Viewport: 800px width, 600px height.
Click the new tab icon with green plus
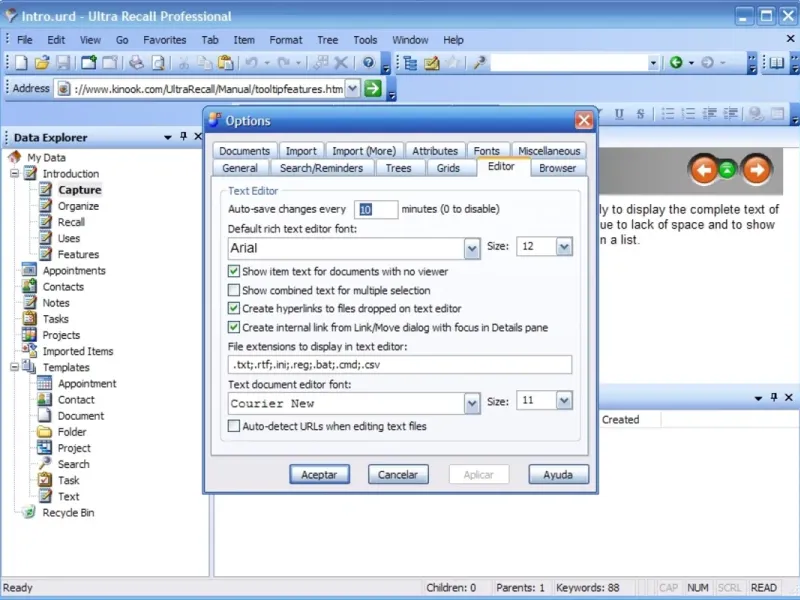click(x=88, y=63)
